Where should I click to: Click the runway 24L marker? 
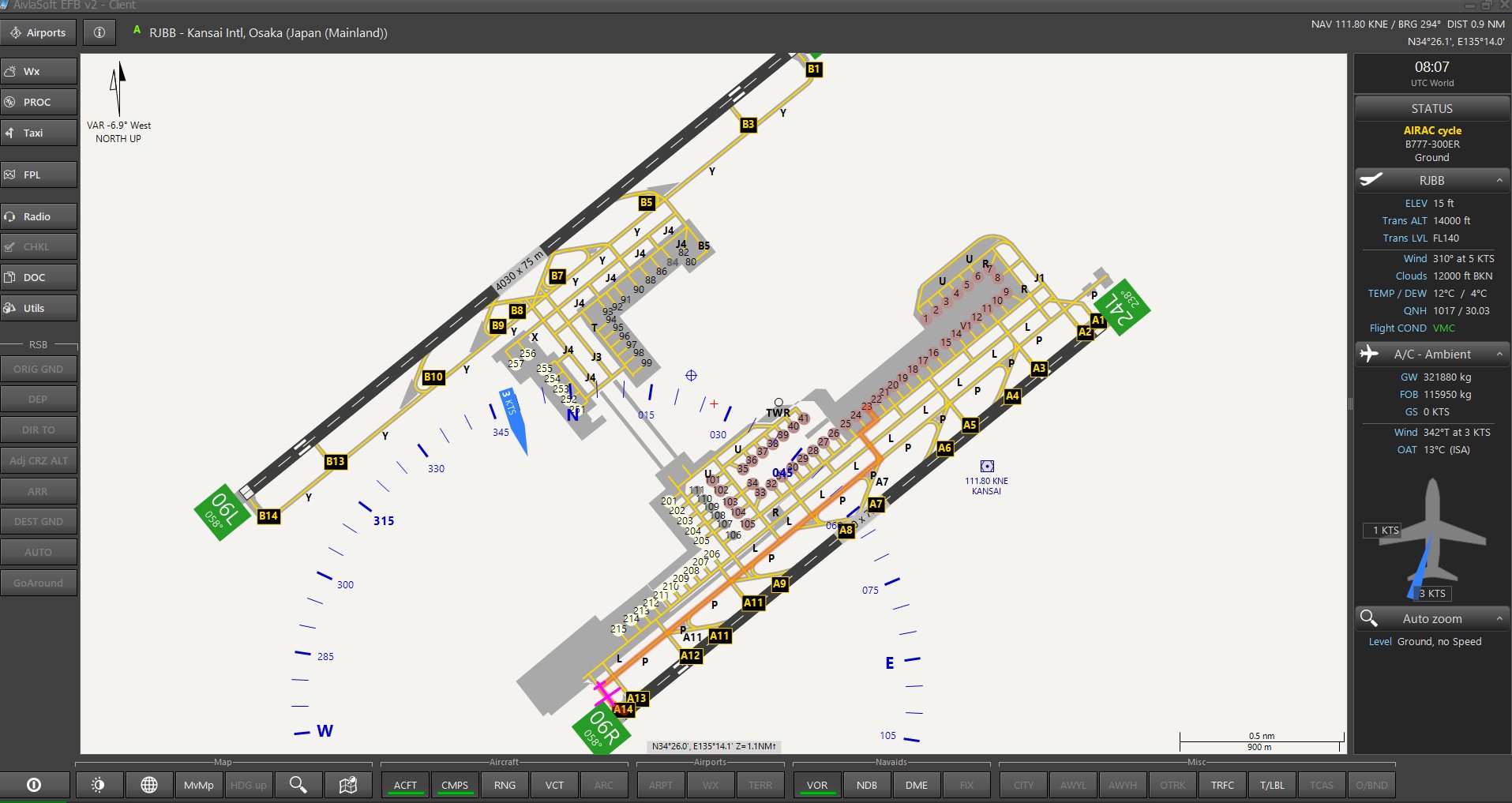click(1121, 306)
